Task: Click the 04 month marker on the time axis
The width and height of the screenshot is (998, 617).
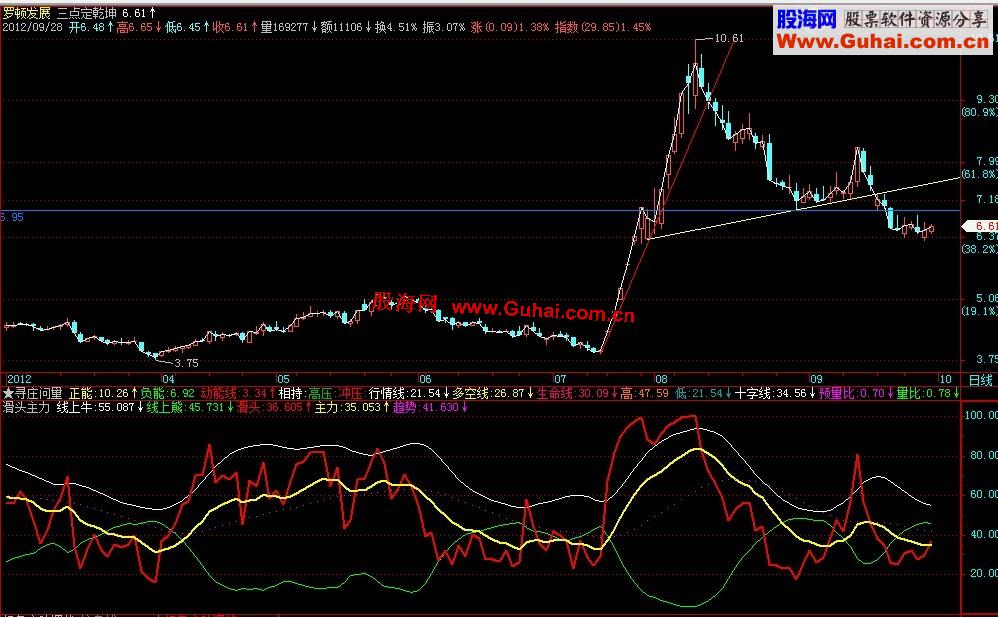Action: point(168,379)
